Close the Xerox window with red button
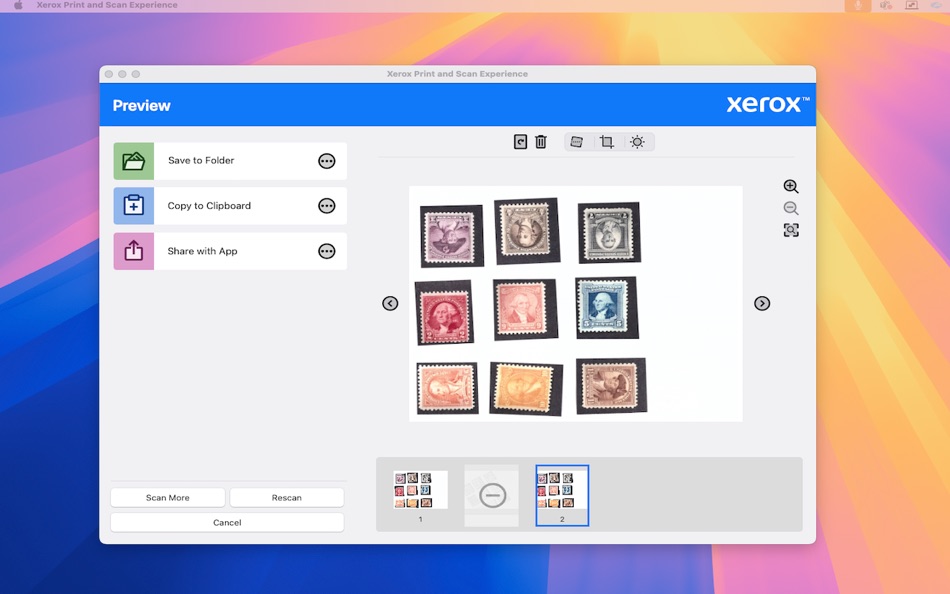950x594 pixels. [109, 74]
